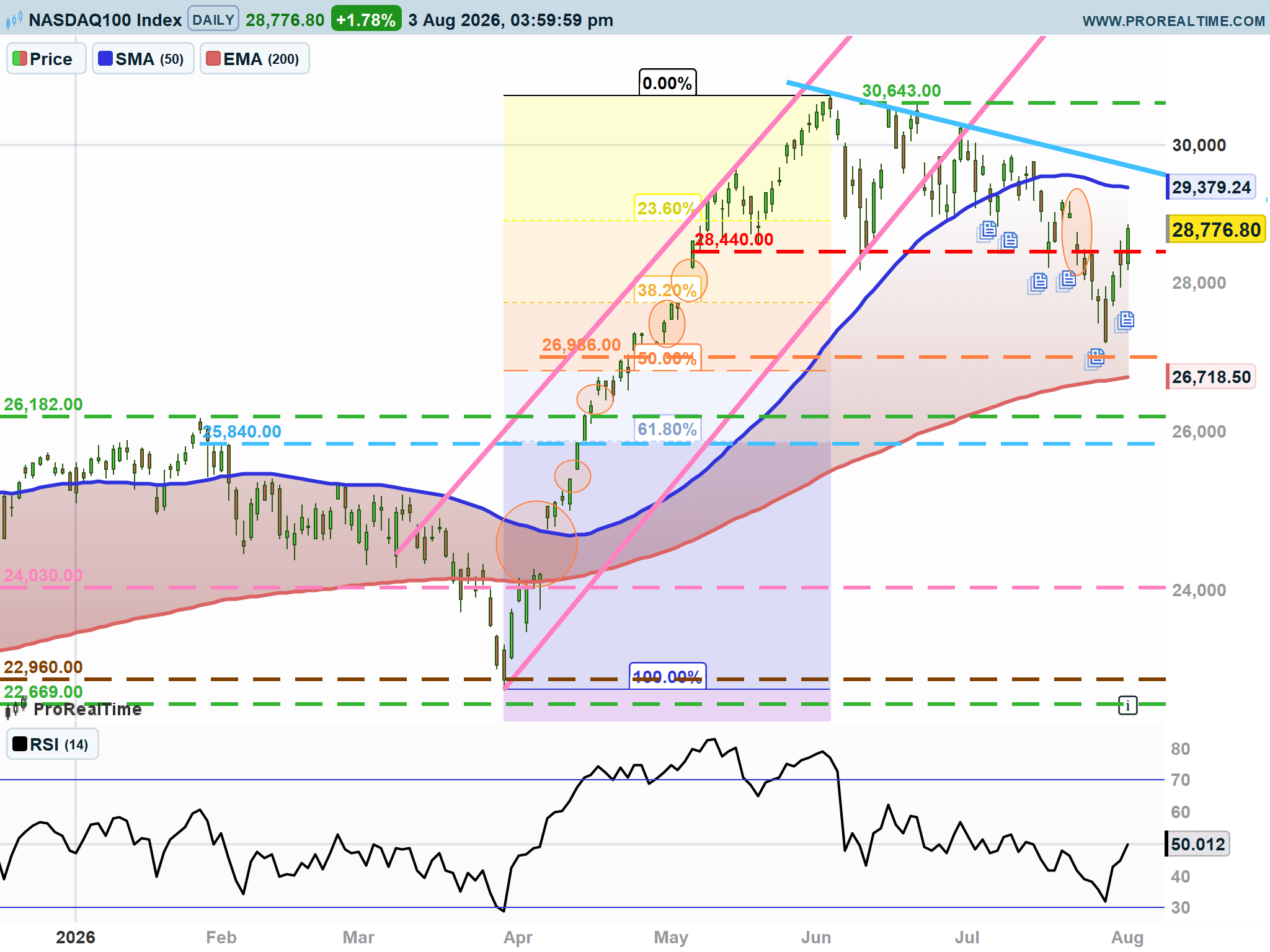The width and height of the screenshot is (1270, 952).
Task: Click the RSI 70 axis label
Action: [1180, 780]
